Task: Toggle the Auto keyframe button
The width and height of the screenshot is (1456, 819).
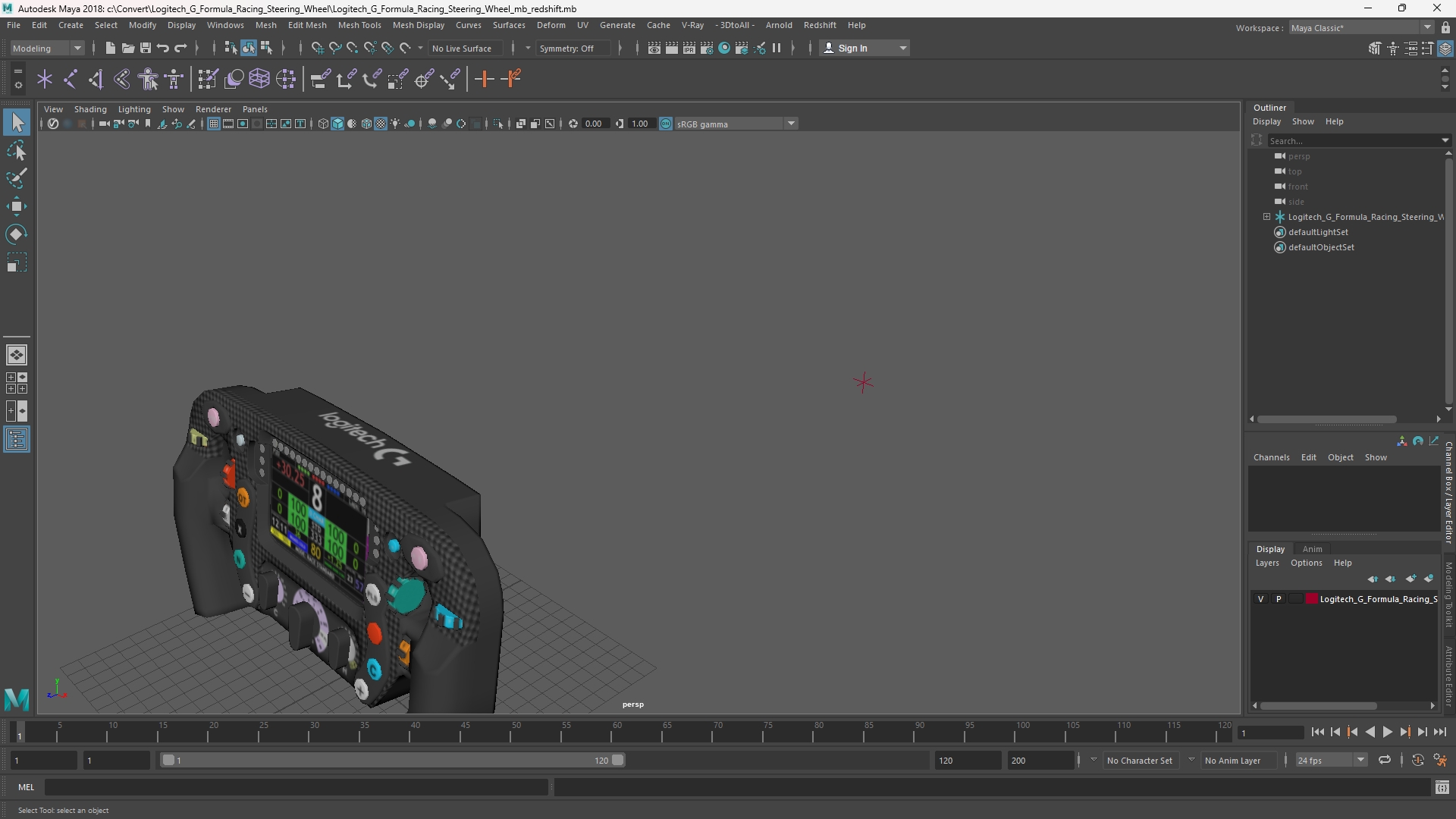Action: pos(1417,760)
